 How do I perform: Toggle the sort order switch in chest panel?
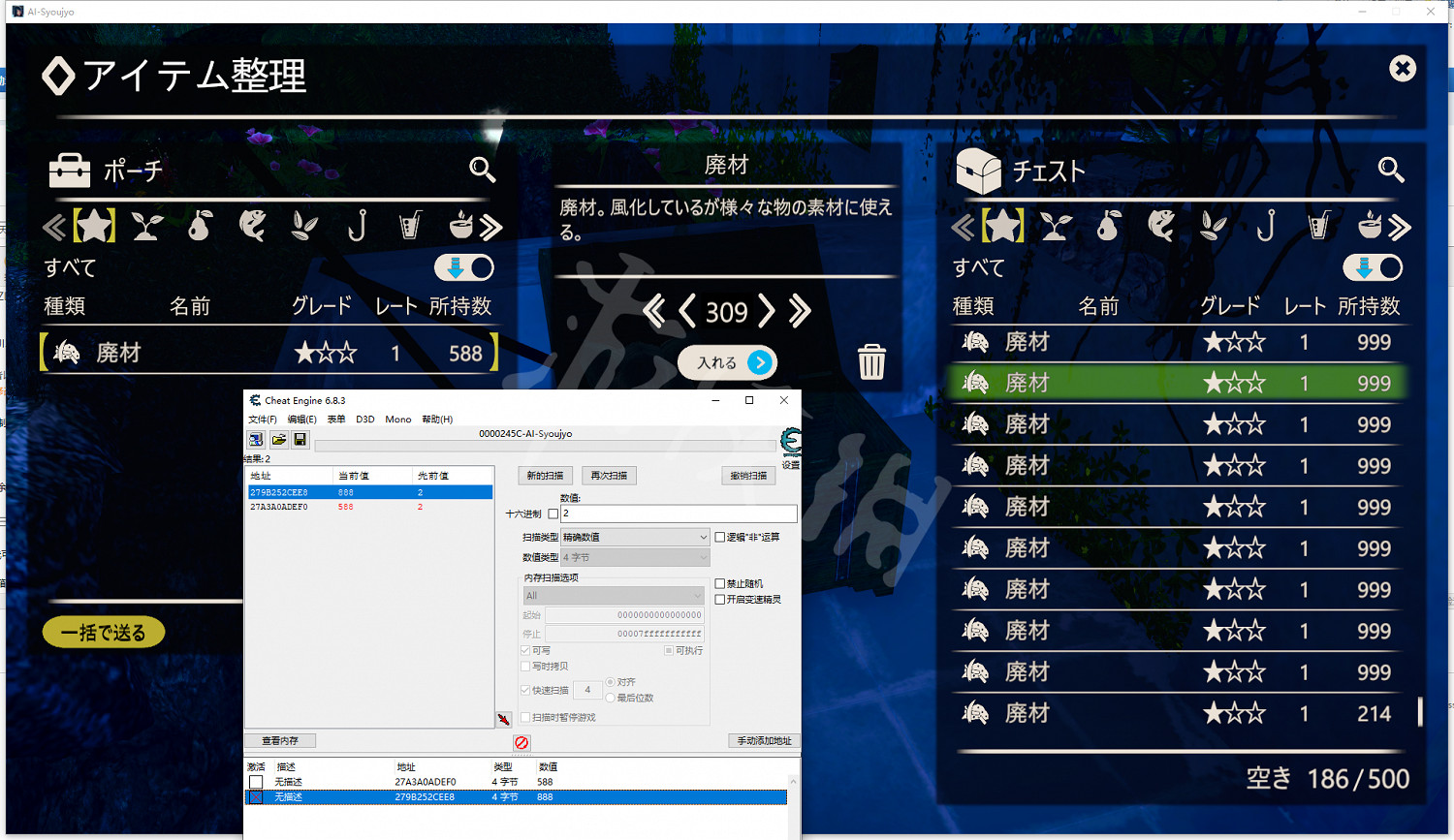pyautogui.click(x=1373, y=267)
